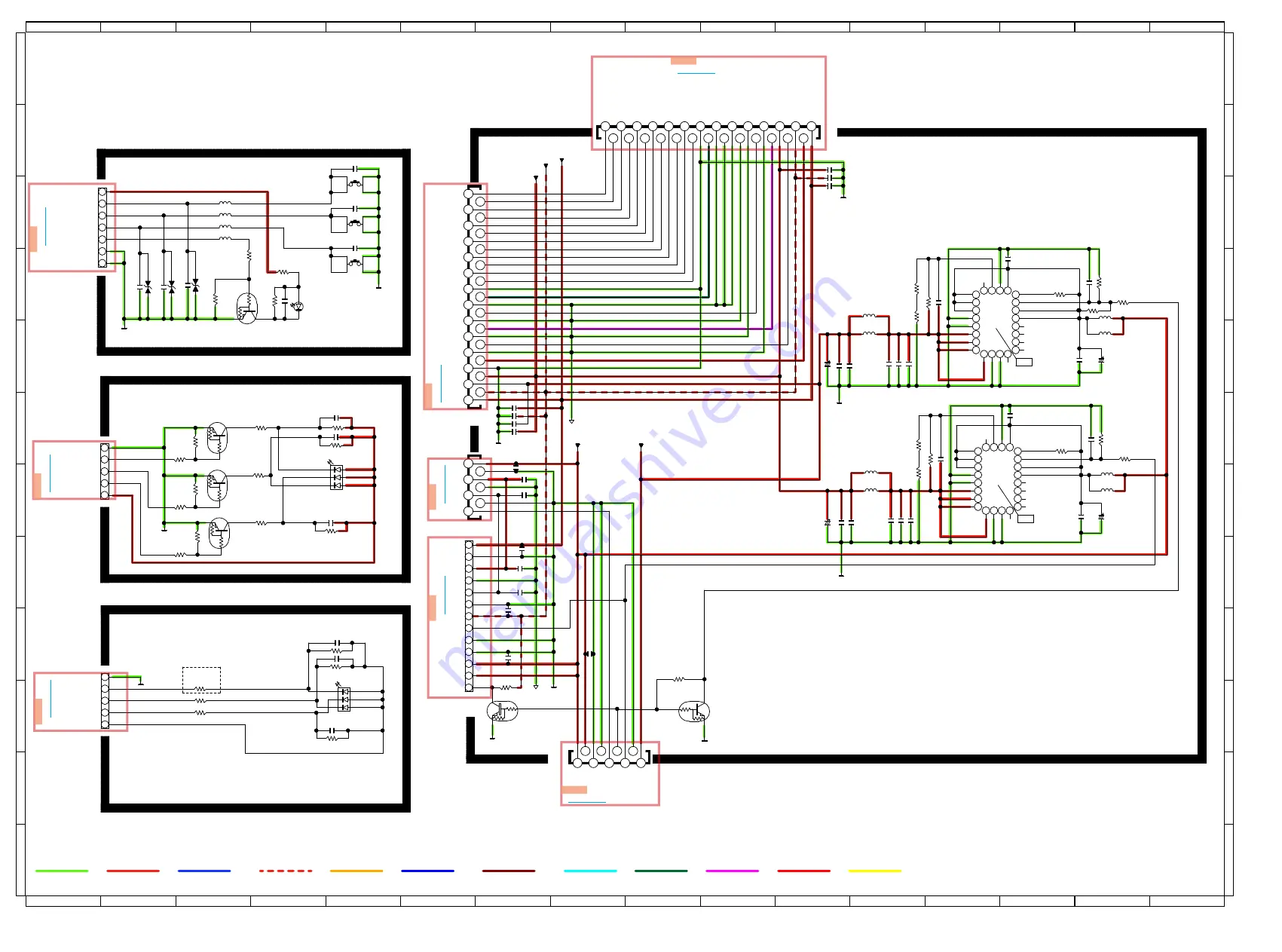Click the light green legend line
The width and height of the screenshot is (1282, 952).
coord(62,871)
